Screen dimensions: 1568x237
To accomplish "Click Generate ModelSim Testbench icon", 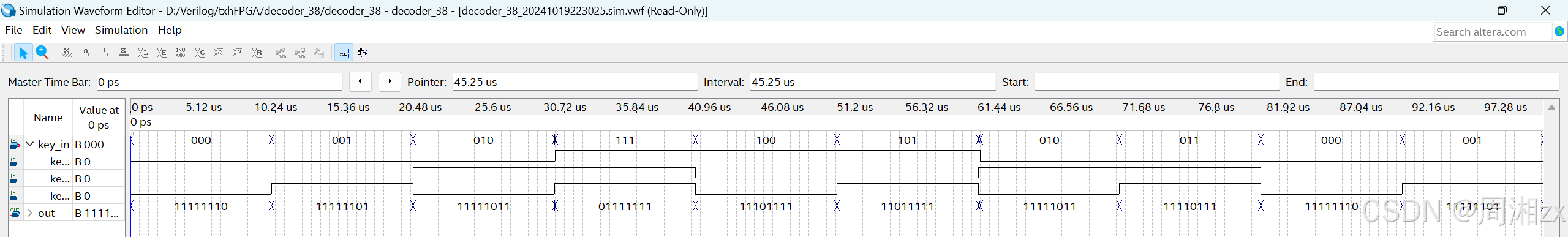I will tap(319, 53).
